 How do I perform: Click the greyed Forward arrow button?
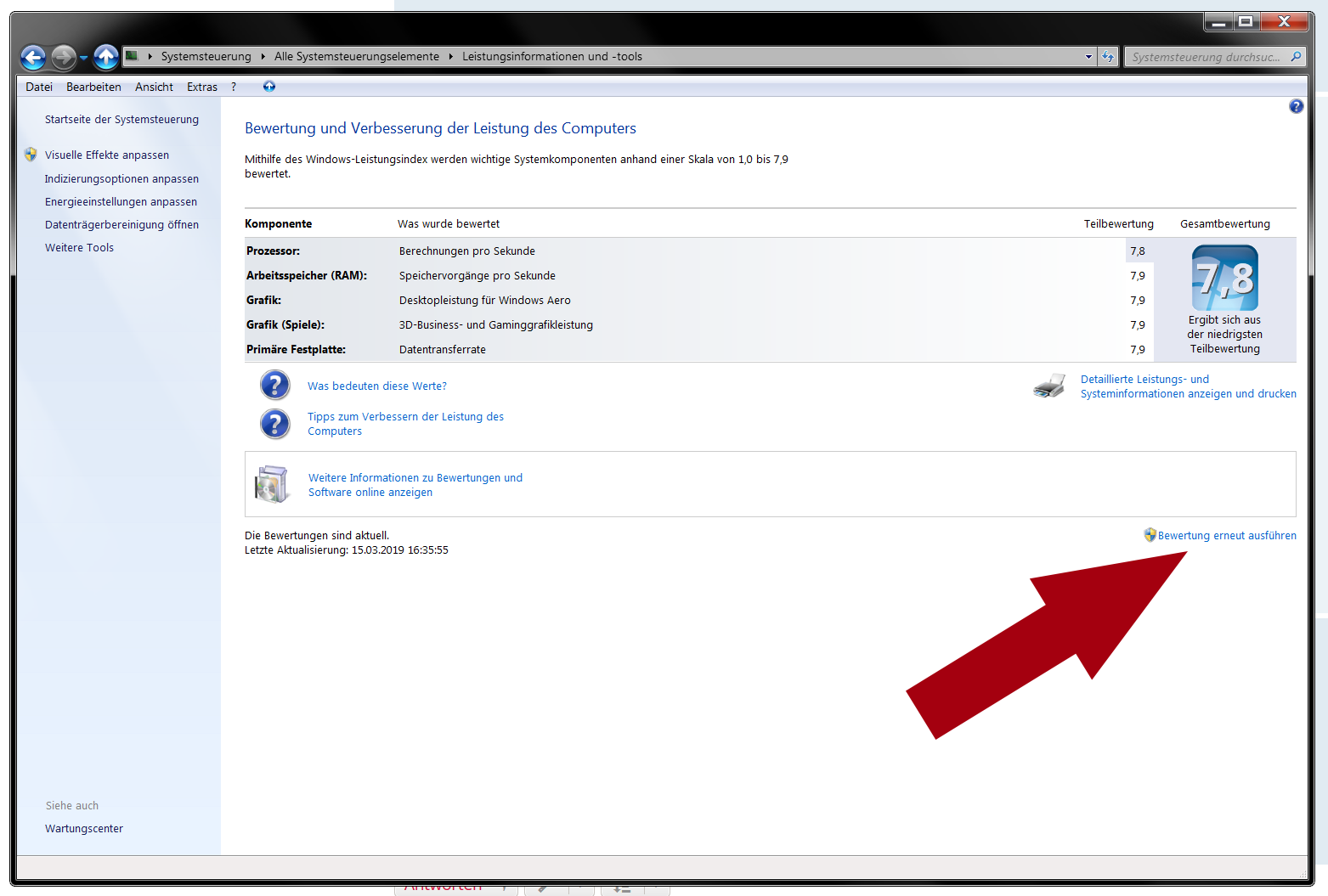point(64,57)
